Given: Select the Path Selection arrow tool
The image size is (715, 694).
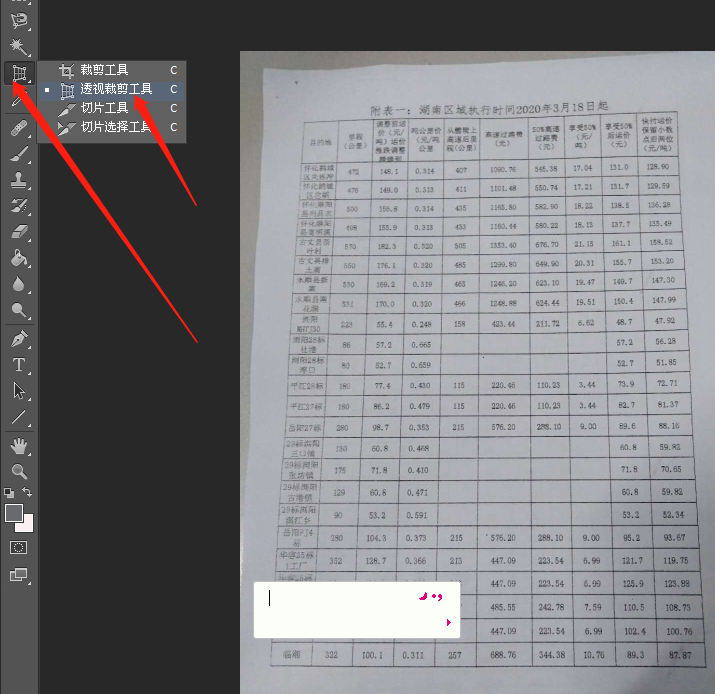Looking at the screenshot, I should click(x=19, y=391).
